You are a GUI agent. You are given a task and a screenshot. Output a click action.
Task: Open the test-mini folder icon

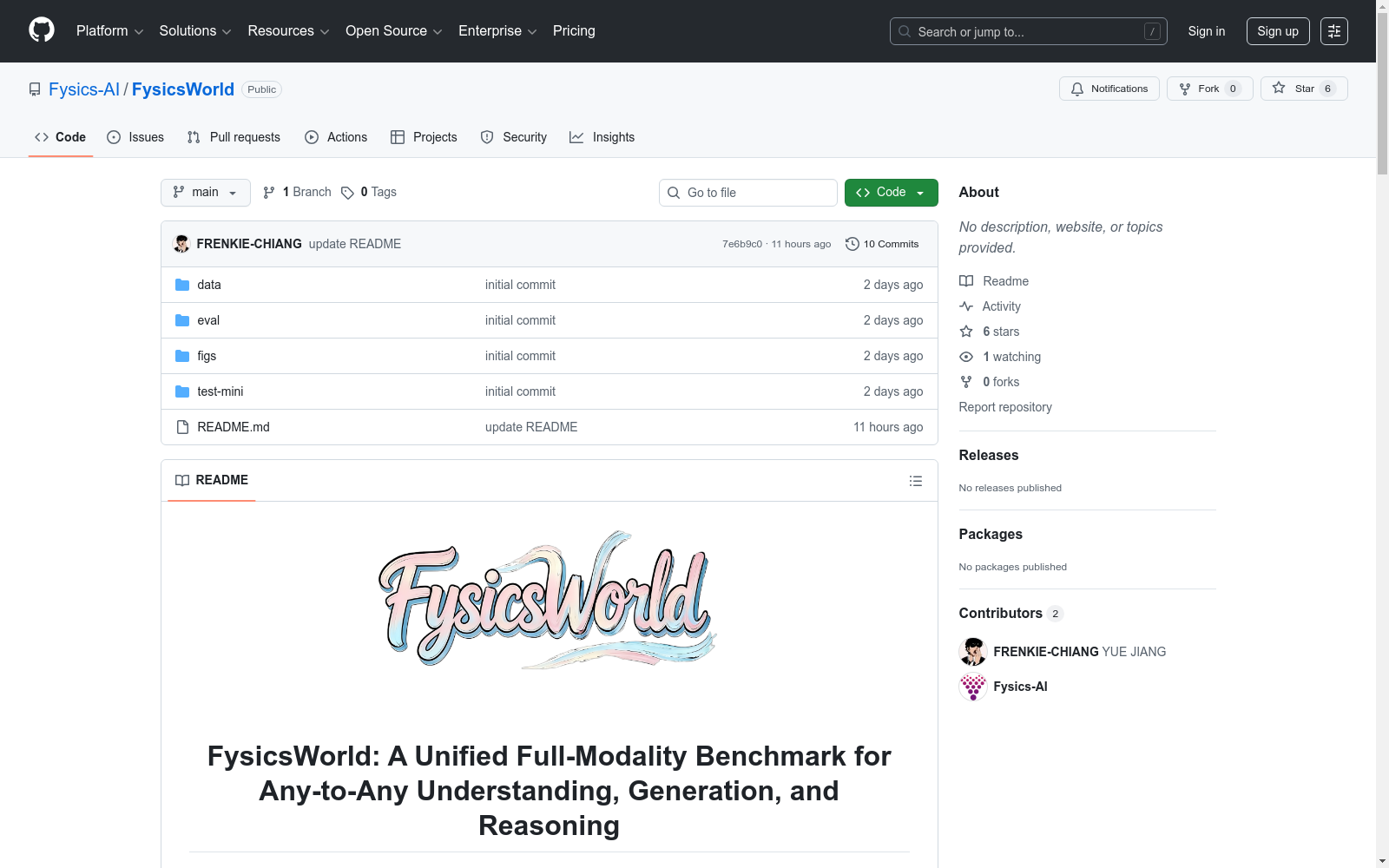(182, 391)
